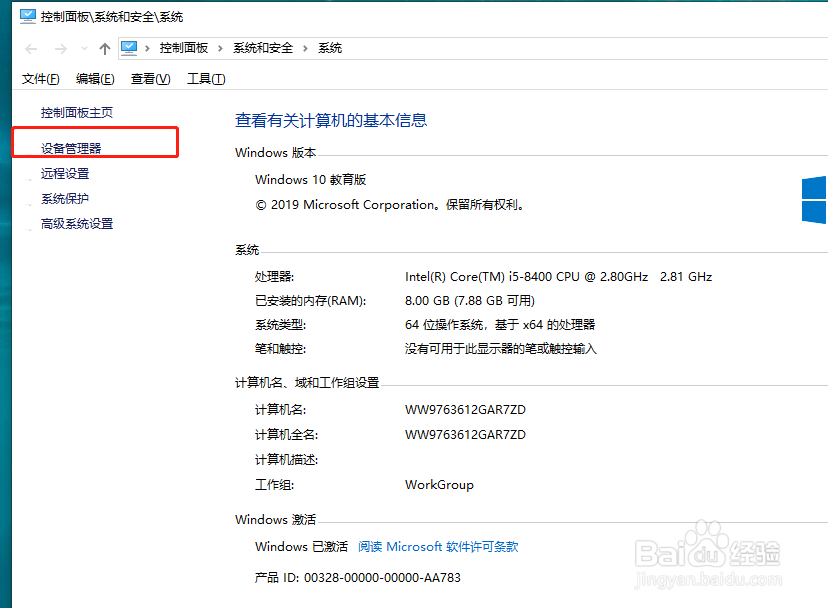Open the 查看(V) menu
This screenshot has height=608, width=828.
(150, 79)
